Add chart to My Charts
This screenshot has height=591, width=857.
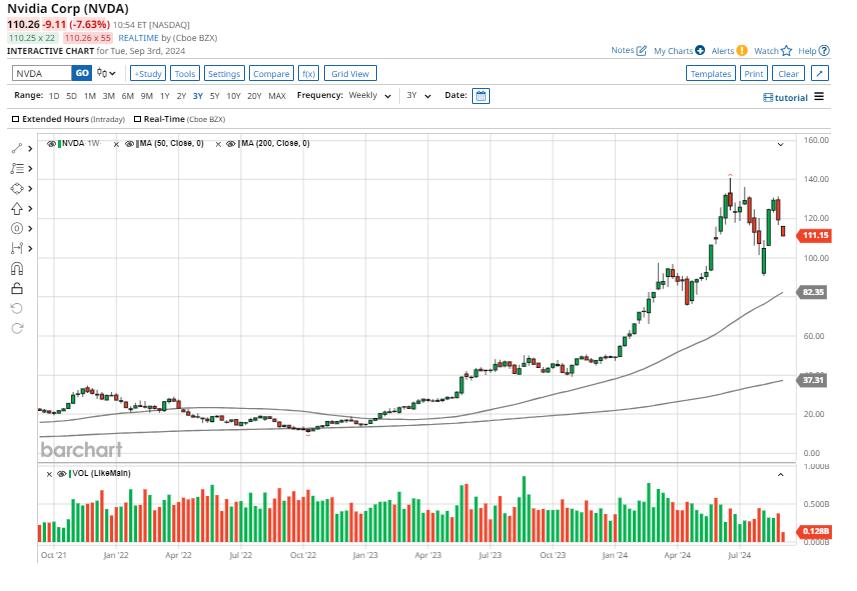(x=679, y=51)
